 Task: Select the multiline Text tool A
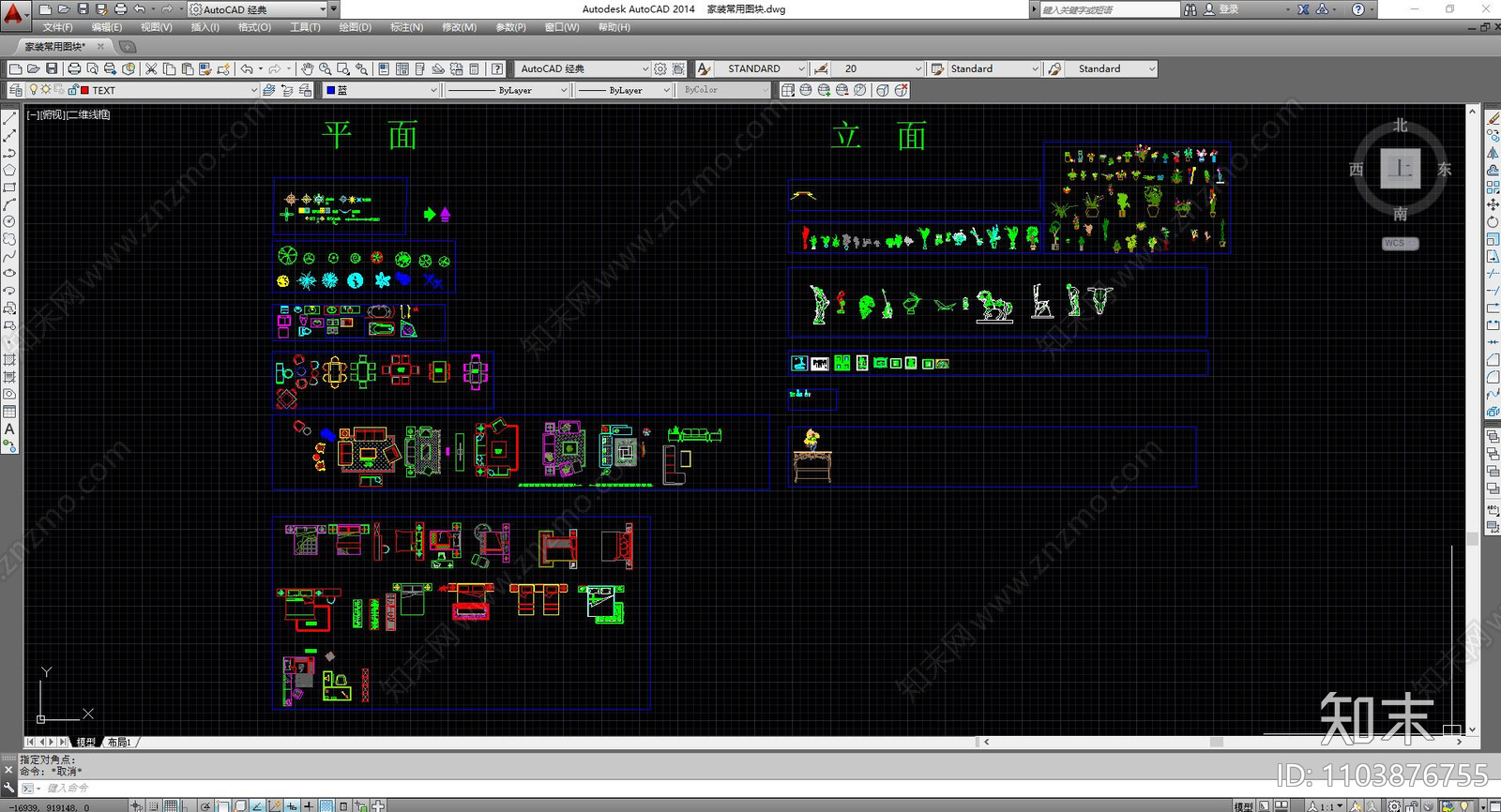9,429
